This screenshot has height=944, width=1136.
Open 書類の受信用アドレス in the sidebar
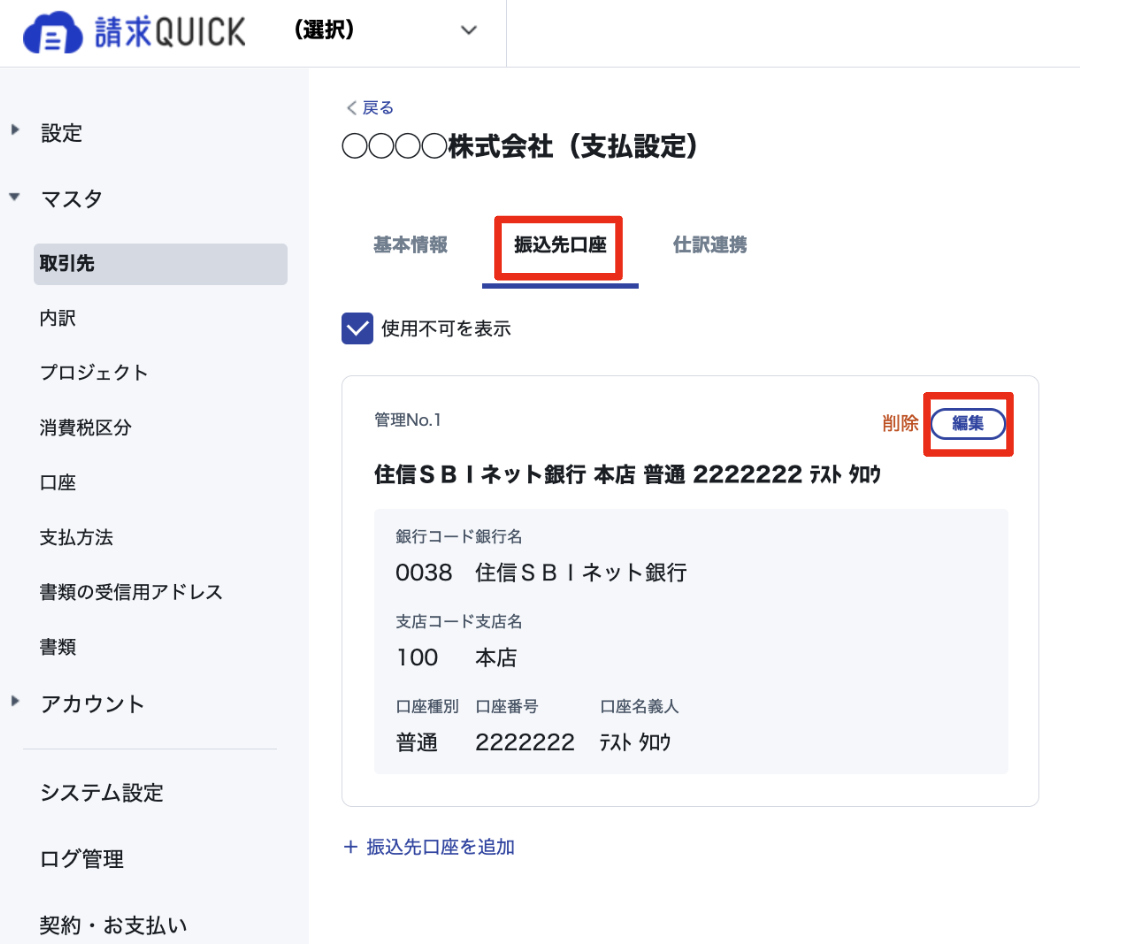click(131, 592)
